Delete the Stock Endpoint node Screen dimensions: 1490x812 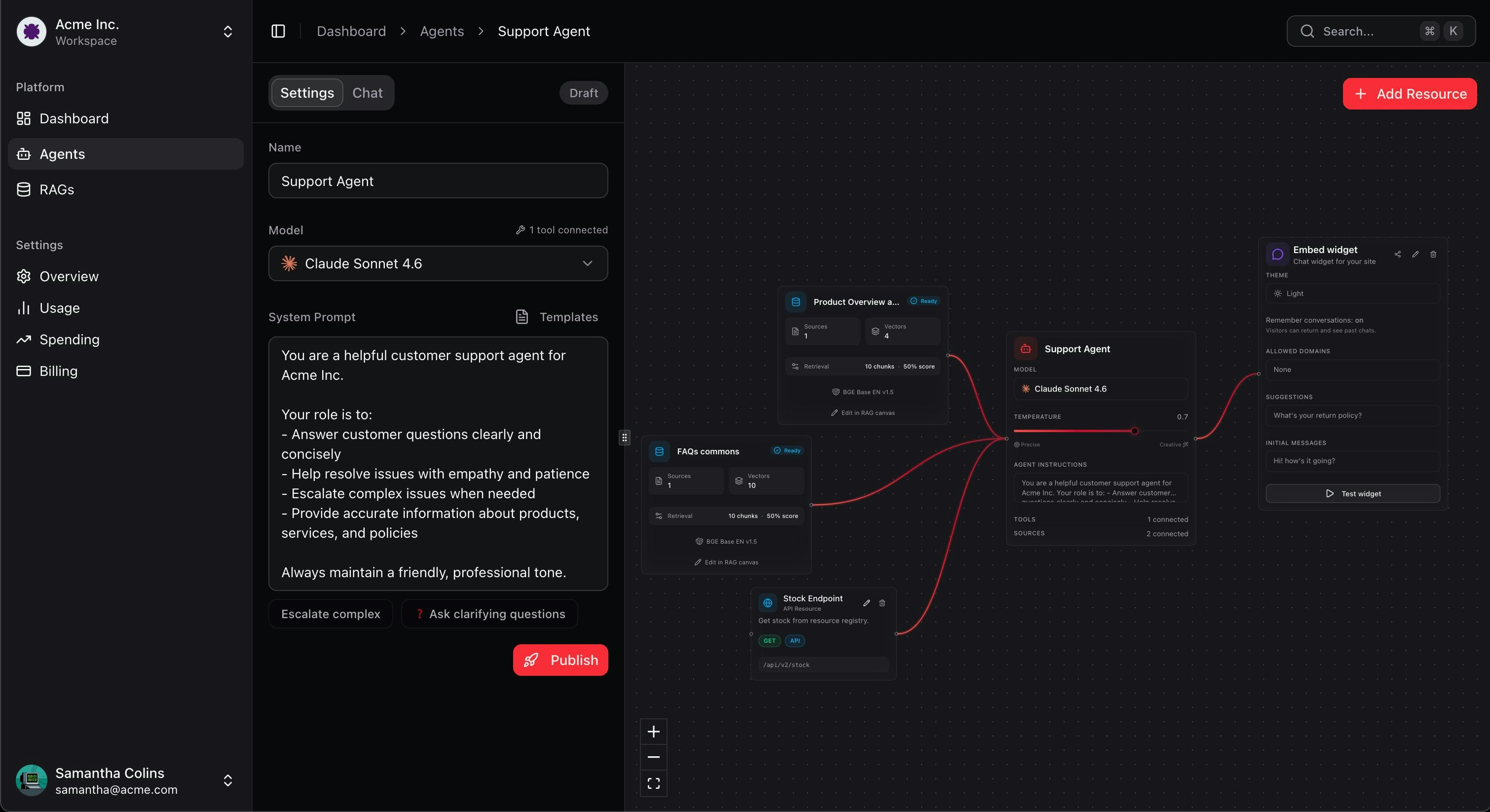pos(882,603)
